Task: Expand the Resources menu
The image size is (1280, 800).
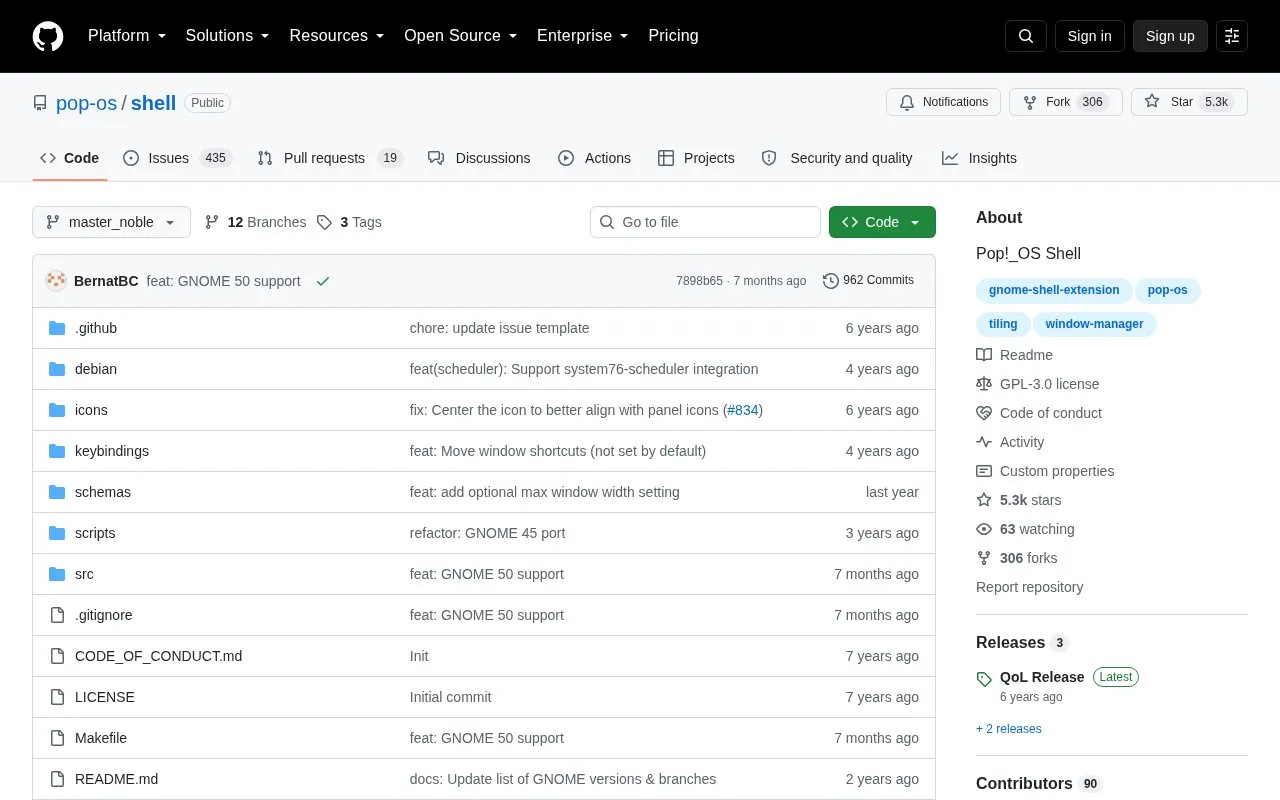Action: (337, 36)
